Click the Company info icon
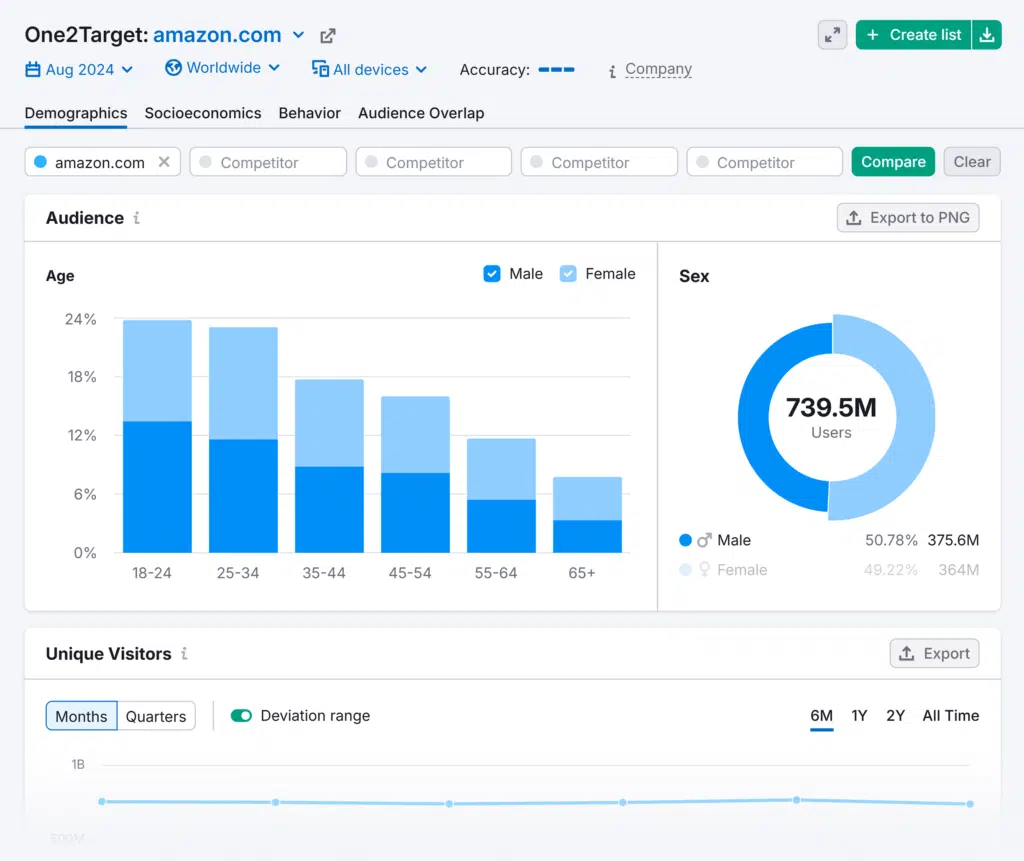 [x=612, y=71]
